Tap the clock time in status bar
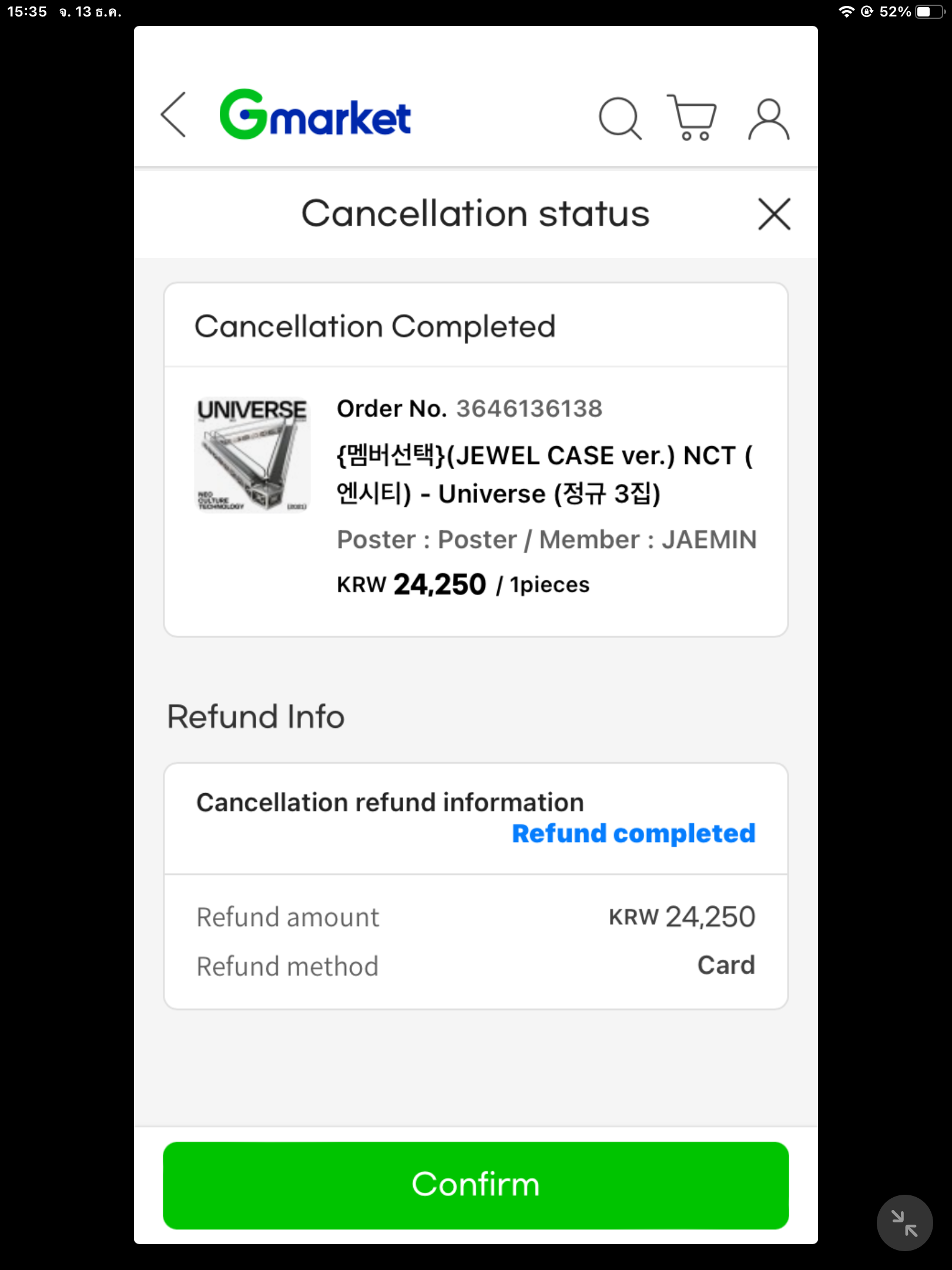 [27, 12]
